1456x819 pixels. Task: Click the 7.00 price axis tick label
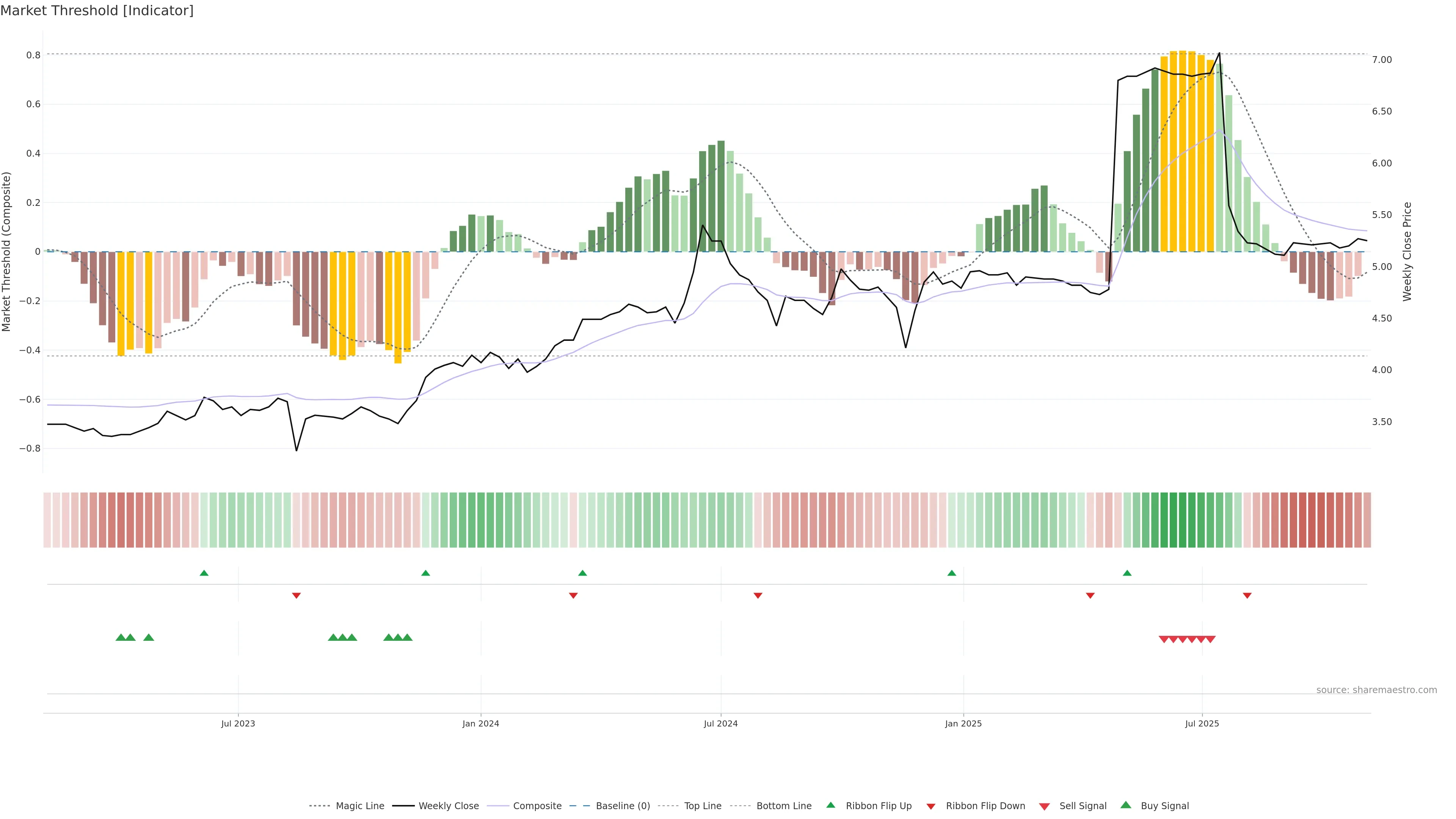1381,60
